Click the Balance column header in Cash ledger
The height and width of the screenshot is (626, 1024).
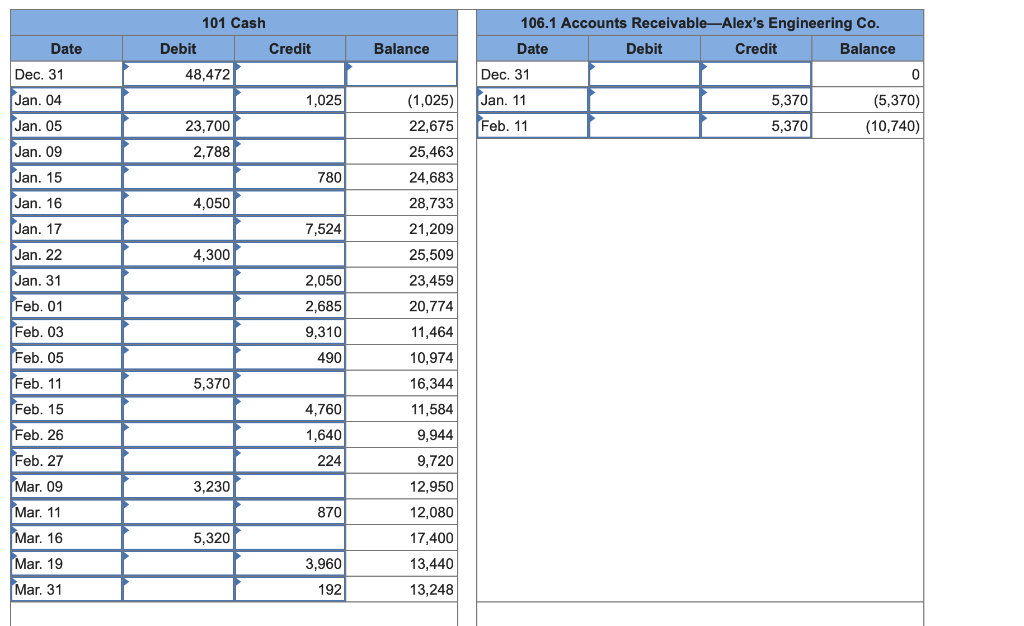coord(402,49)
